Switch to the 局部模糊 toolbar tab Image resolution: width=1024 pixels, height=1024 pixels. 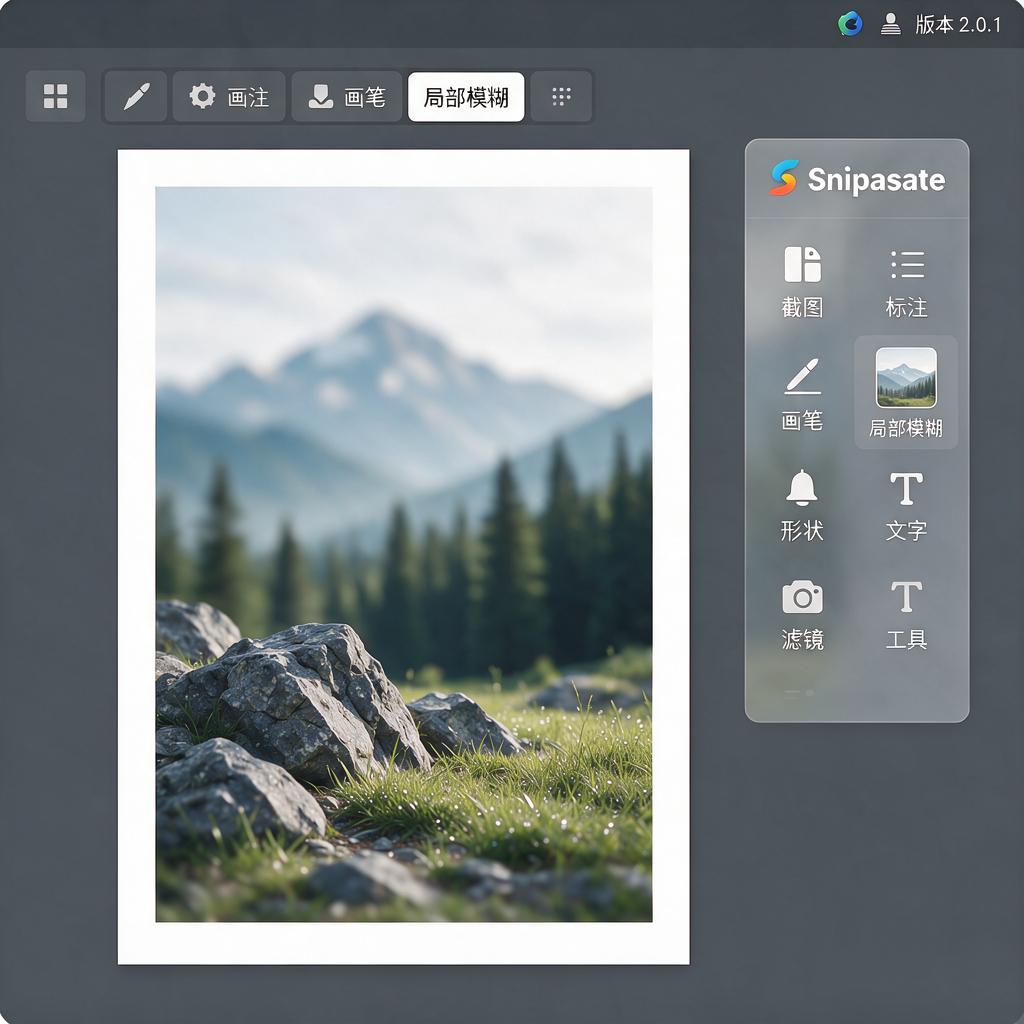pos(466,97)
